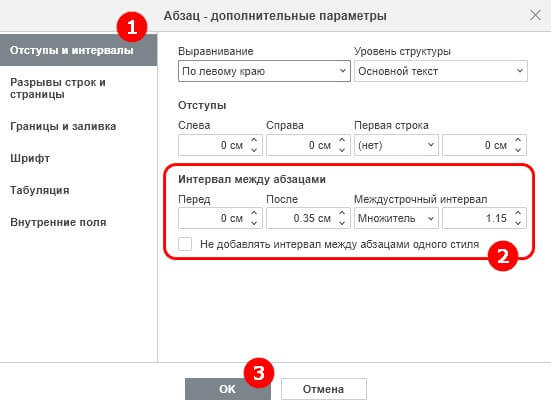551x409 pixels.
Task: Close the paragraph settings dialog
Action: 535,15
